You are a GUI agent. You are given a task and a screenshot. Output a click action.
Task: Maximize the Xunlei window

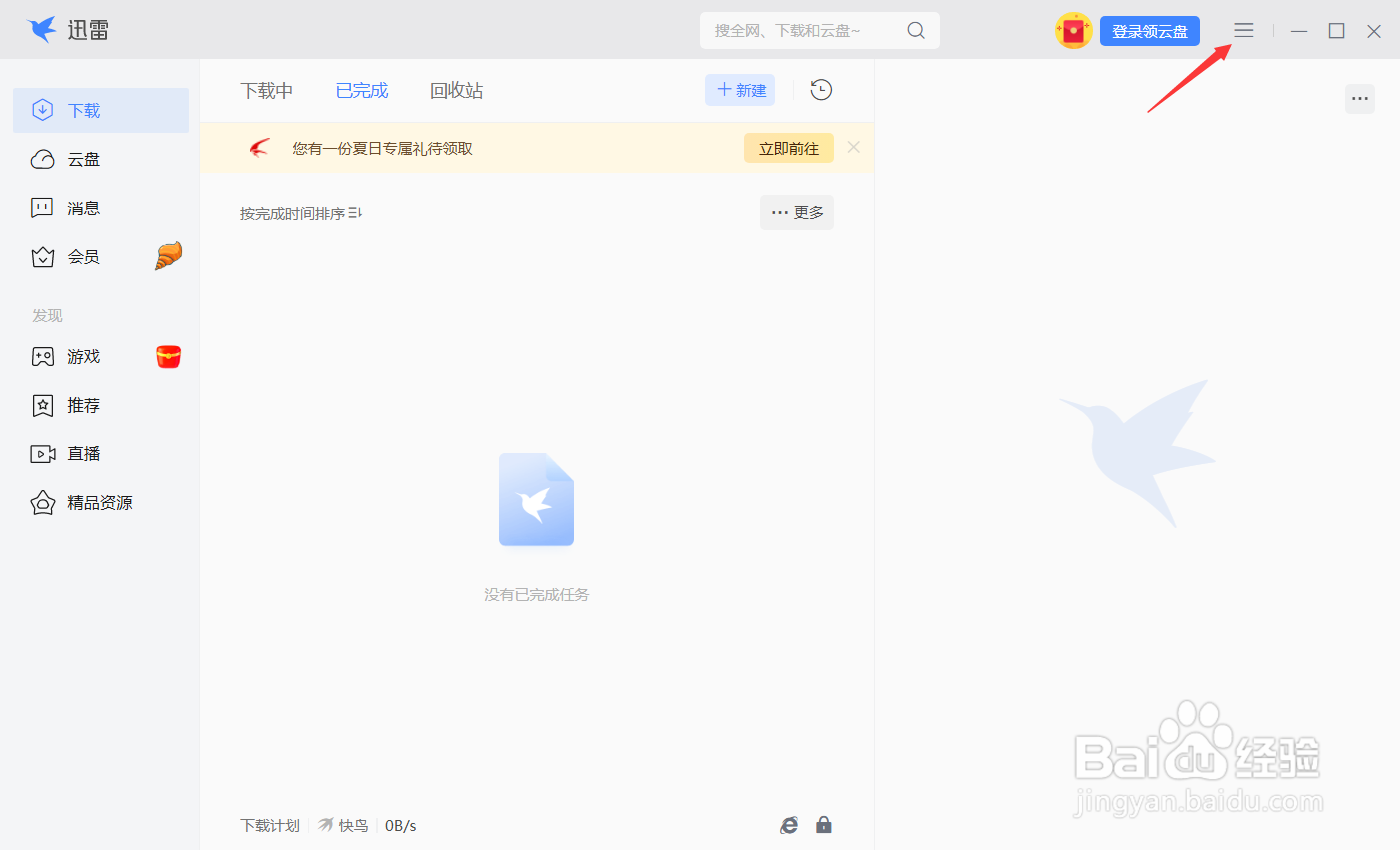pyautogui.click(x=1336, y=31)
